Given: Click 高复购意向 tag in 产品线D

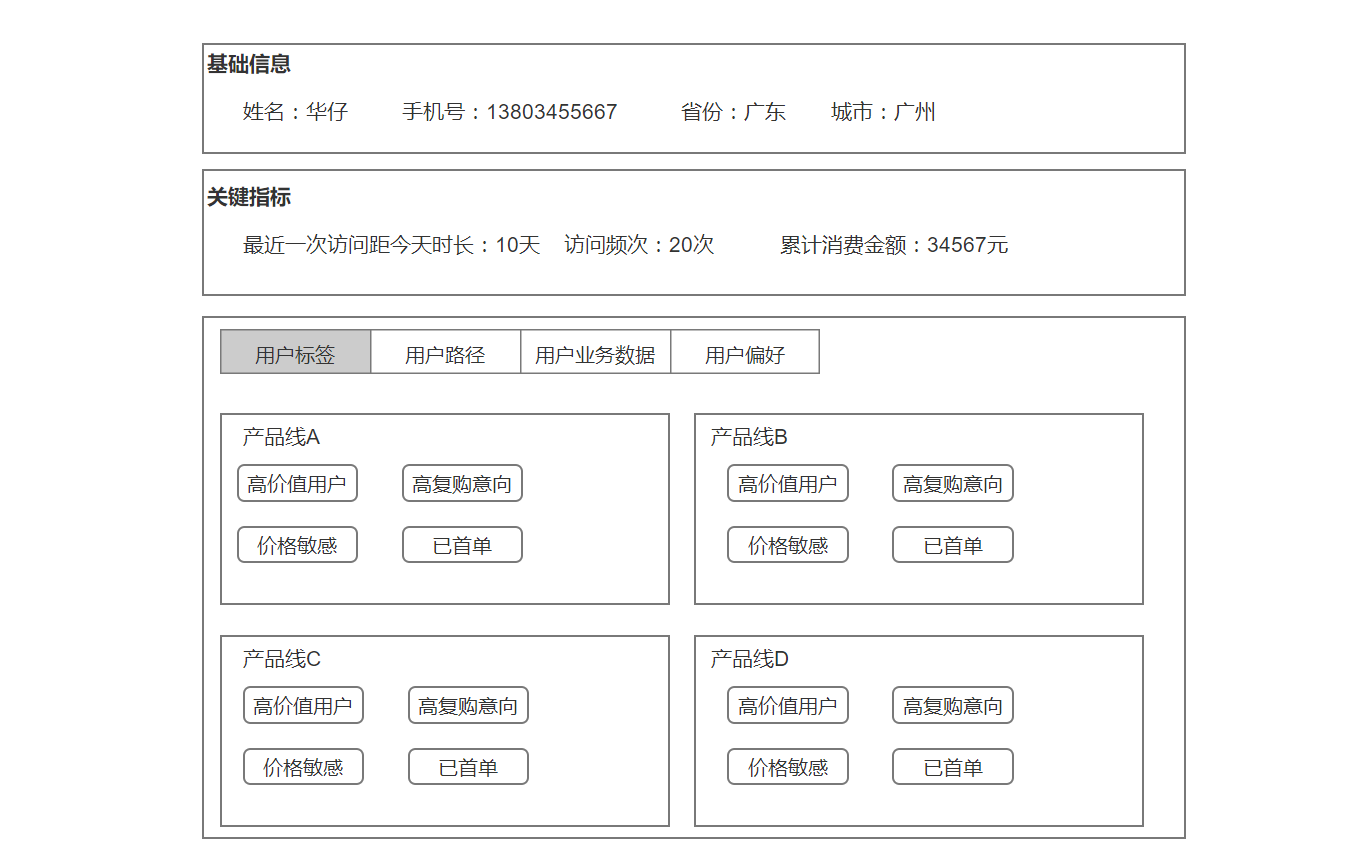Looking at the screenshot, I should [953, 706].
